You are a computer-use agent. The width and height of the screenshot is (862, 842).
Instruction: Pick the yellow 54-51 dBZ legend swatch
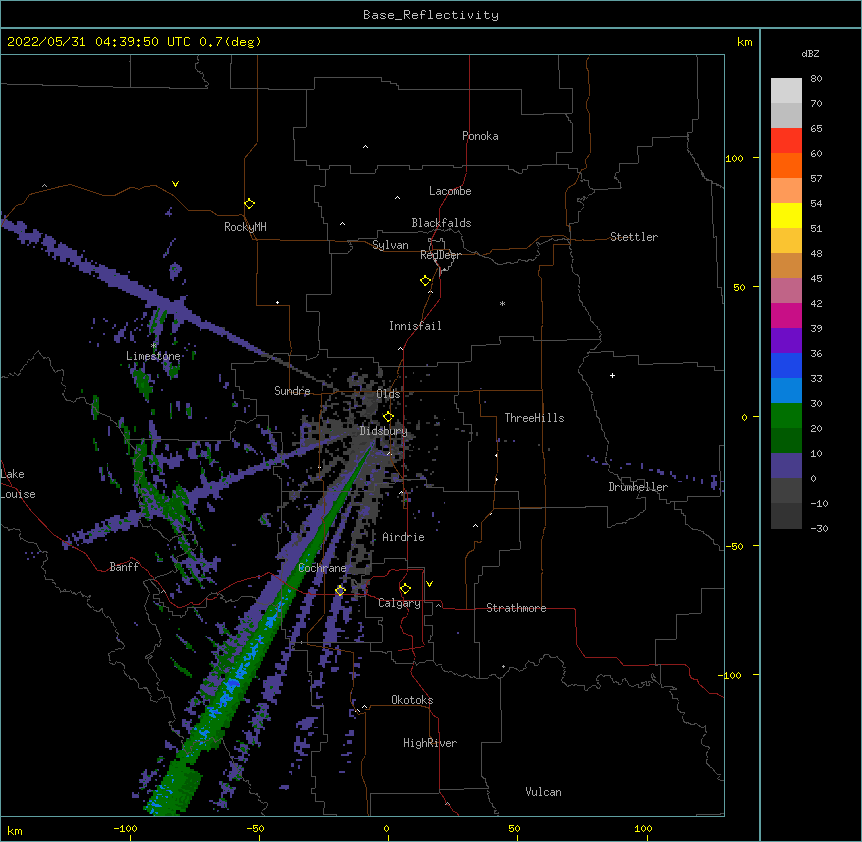(786, 215)
